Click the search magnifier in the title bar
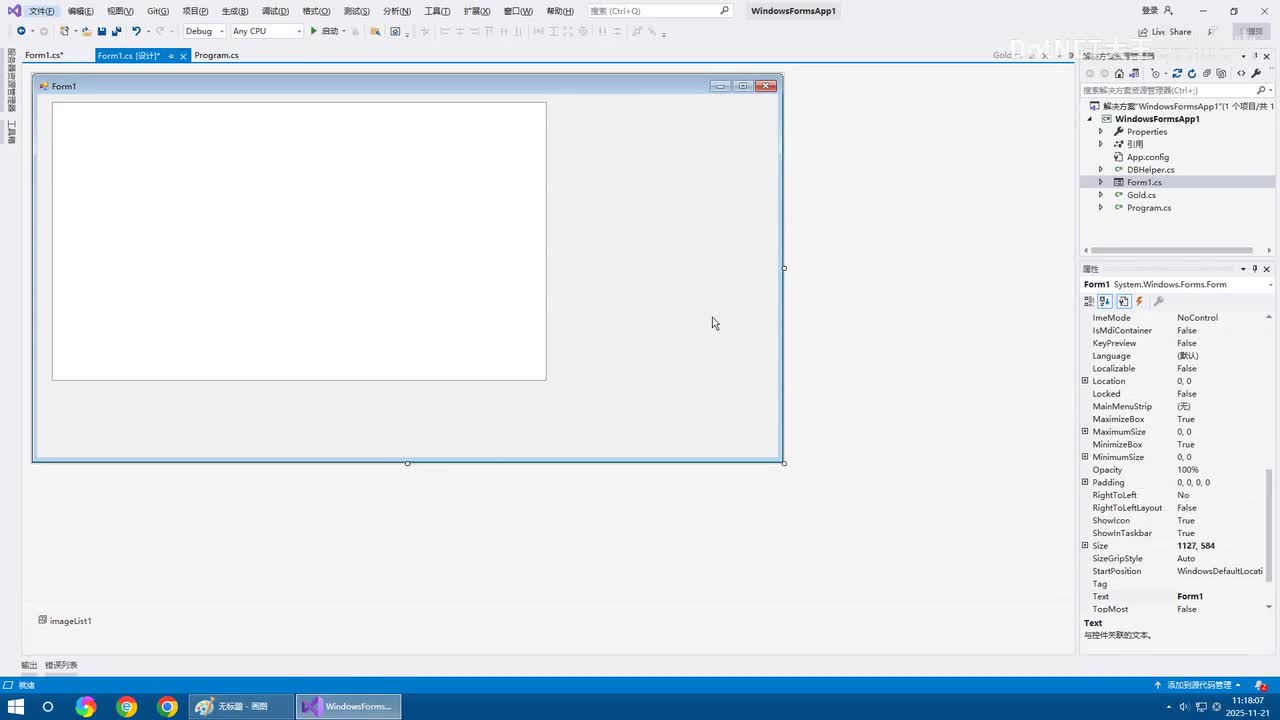Image resolution: width=1280 pixels, height=720 pixels. [x=725, y=11]
